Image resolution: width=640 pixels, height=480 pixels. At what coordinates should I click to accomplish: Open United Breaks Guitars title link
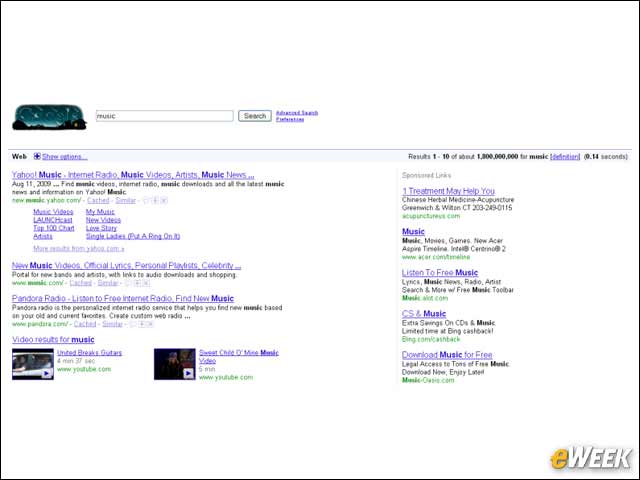(x=89, y=353)
